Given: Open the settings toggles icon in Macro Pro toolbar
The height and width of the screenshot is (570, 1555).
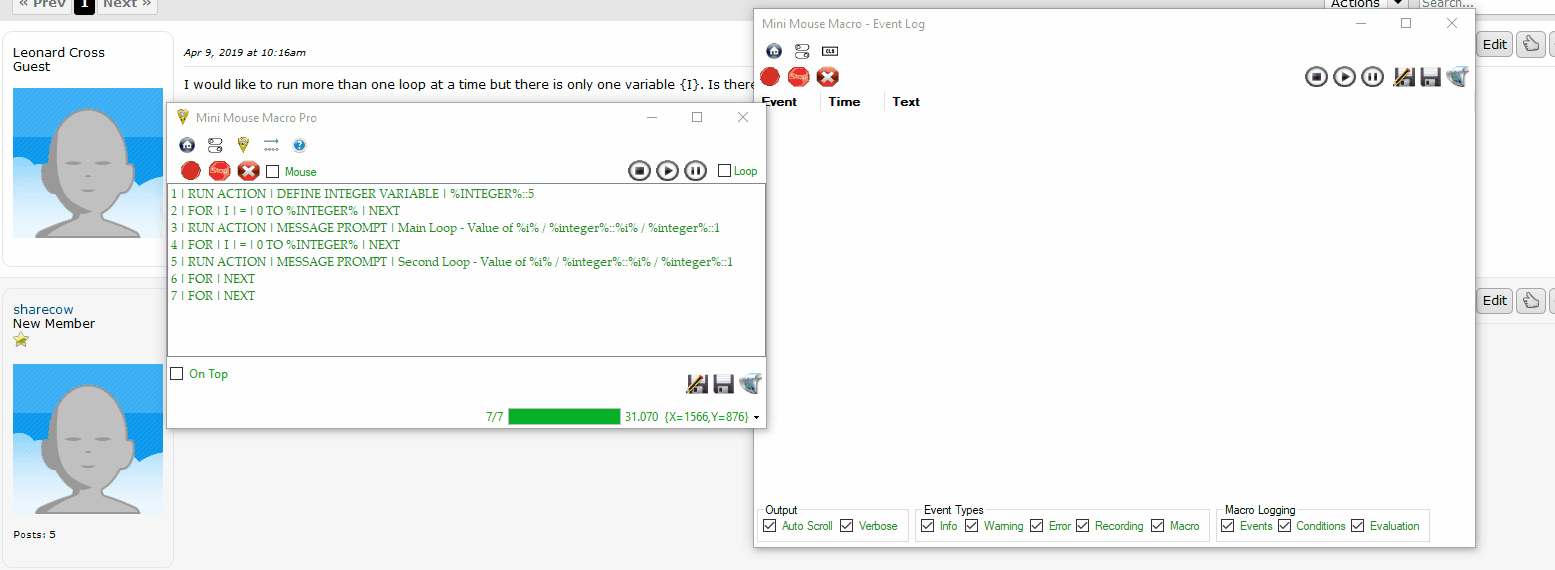Looking at the screenshot, I should [x=215, y=145].
